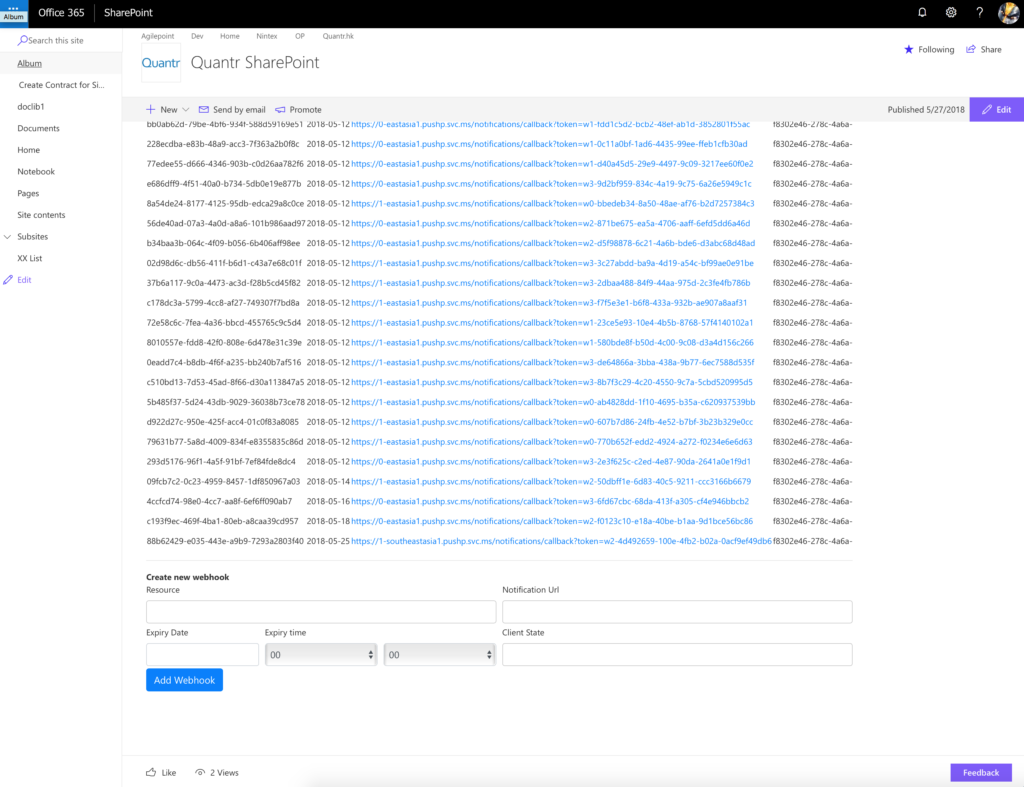Click the Quantr site logo
This screenshot has height=787, width=1024.
point(161,63)
